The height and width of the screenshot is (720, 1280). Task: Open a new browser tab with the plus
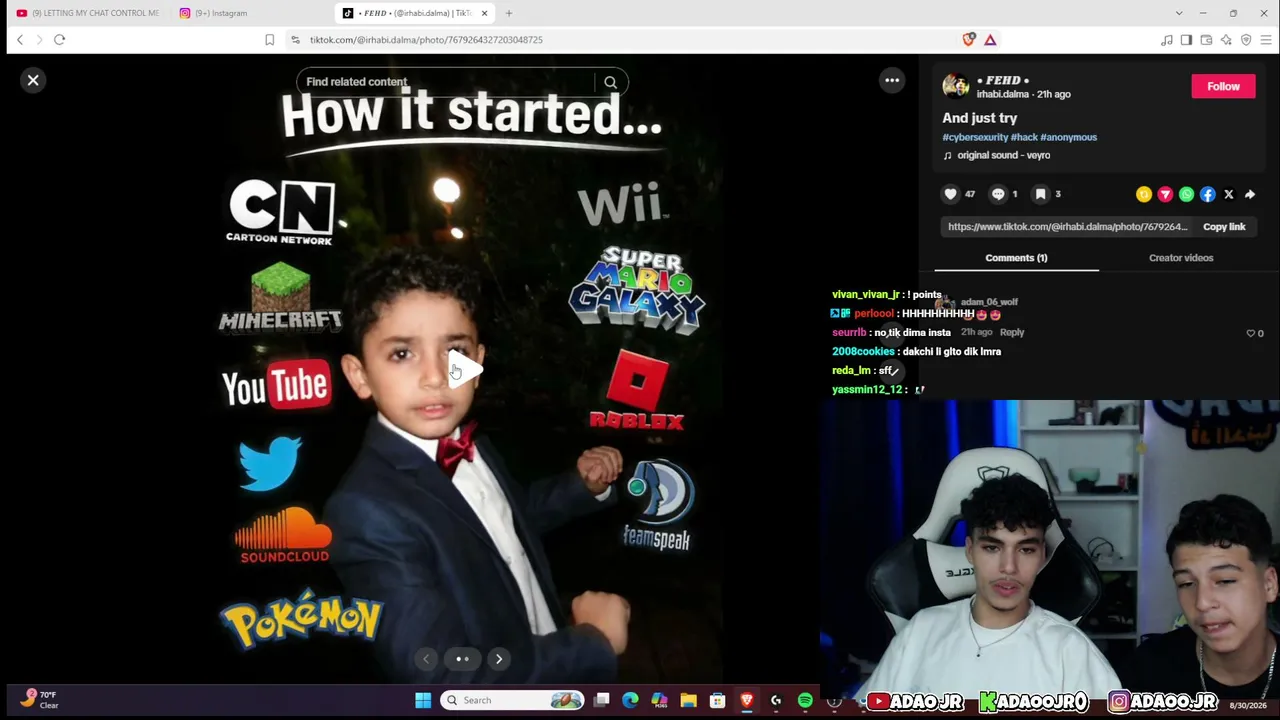509,13
